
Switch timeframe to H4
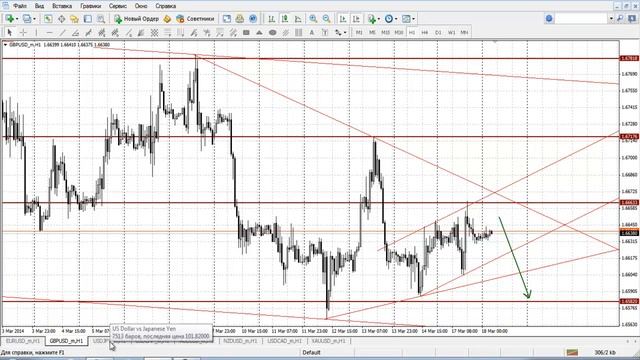425,32
